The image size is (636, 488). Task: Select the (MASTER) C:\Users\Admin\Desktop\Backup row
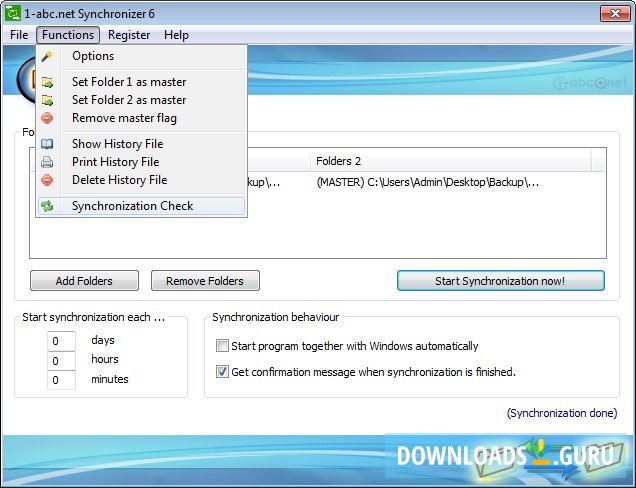coord(428,183)
